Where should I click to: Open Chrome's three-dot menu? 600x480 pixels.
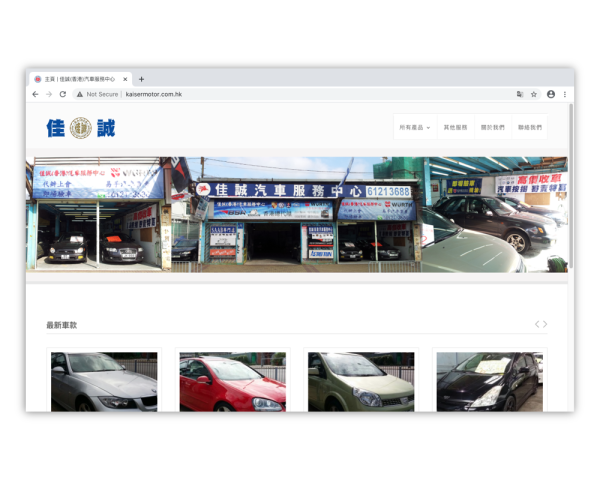click(x=565, y=94)
